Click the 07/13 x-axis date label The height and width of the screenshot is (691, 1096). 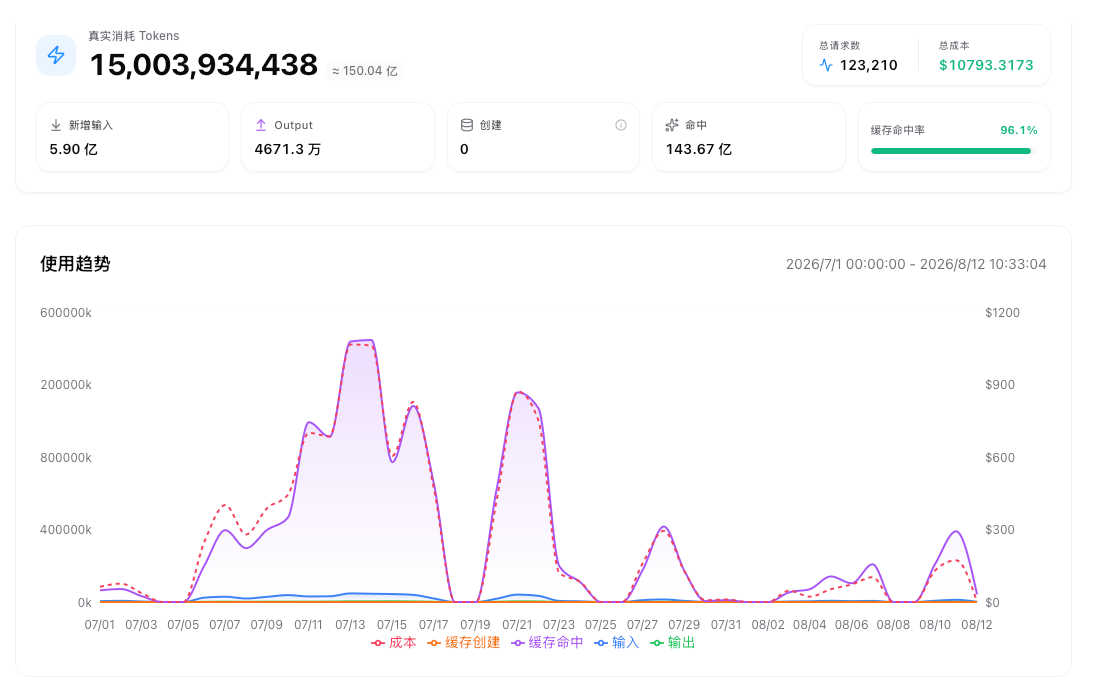[x=349, y=625]
